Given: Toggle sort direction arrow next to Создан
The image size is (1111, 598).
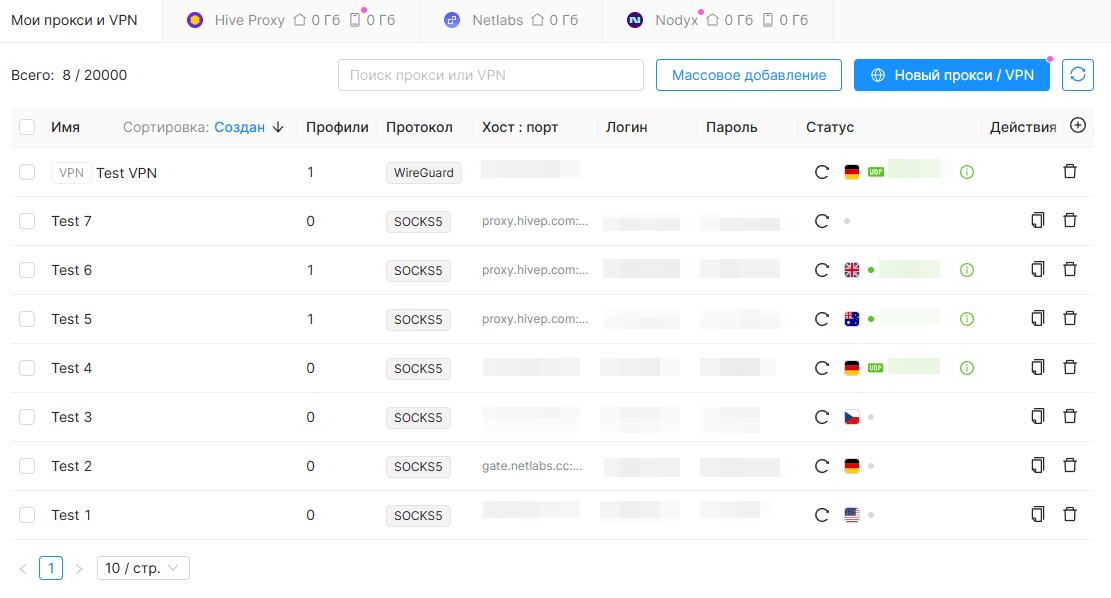Looking at the screenshot, I should [278, 127].
